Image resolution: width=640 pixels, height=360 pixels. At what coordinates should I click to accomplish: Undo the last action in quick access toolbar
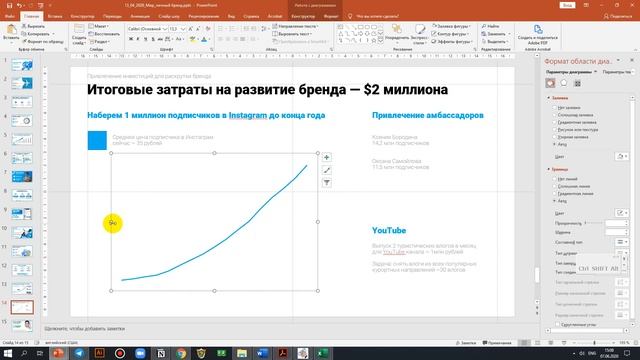[x=19, y=6]
